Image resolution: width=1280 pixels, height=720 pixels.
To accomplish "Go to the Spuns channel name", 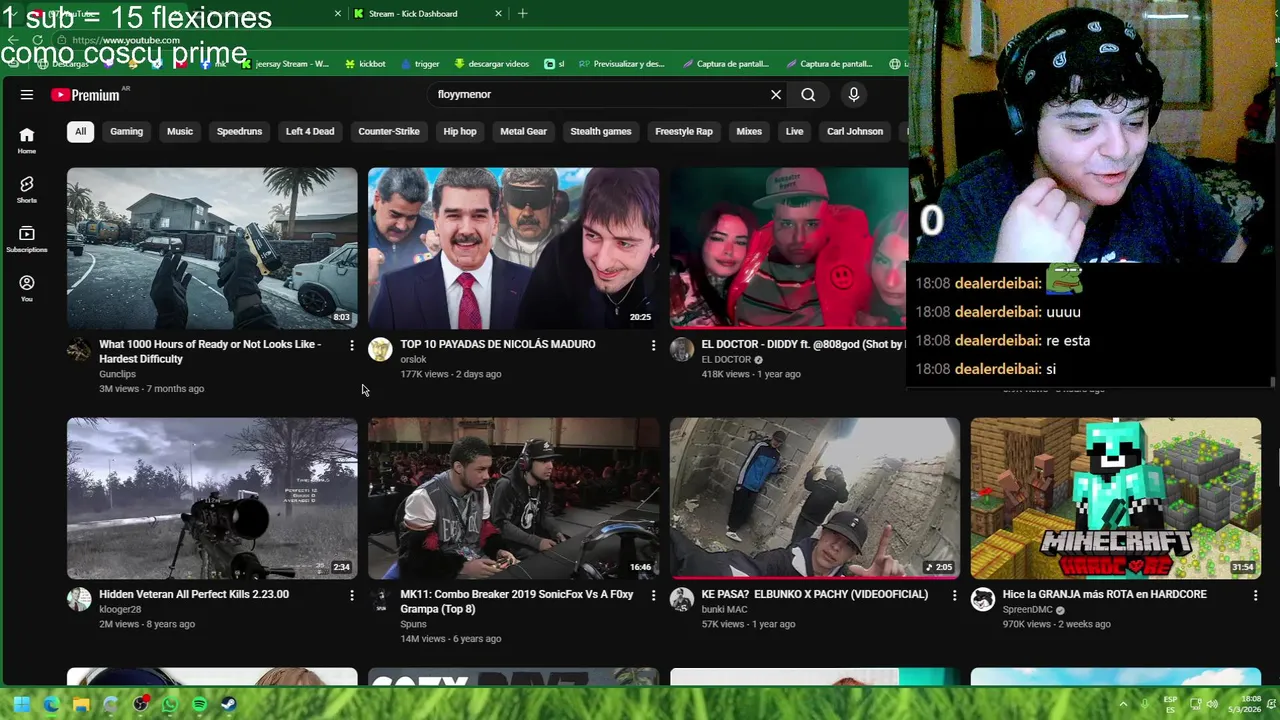I will pos(413,624).
